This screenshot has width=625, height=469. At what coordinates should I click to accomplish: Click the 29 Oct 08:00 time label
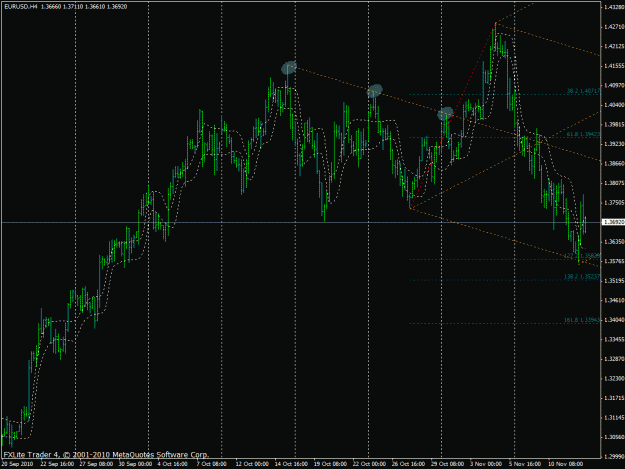point(447,464)
